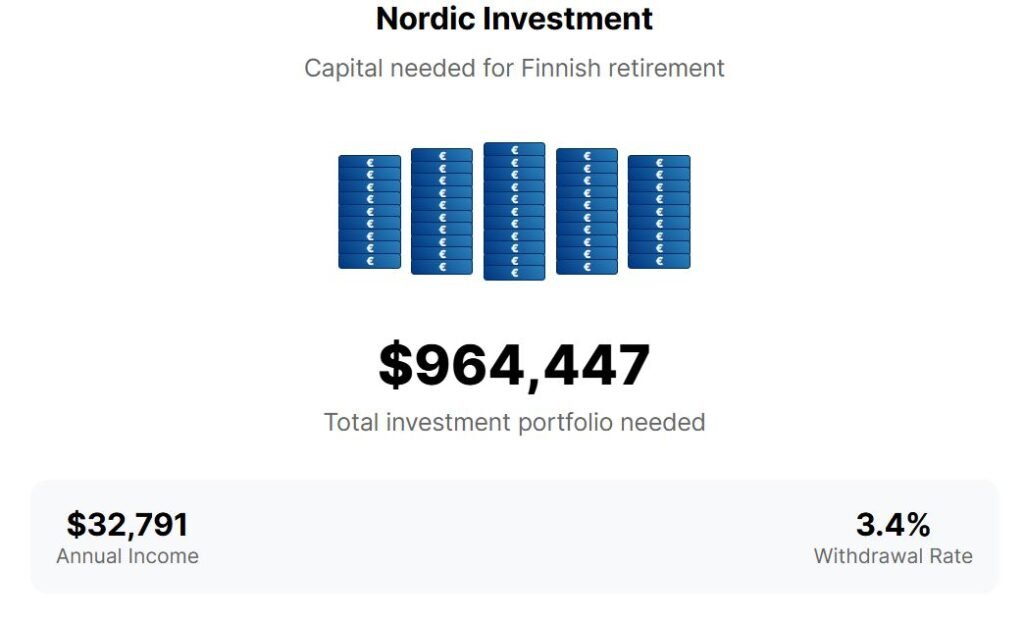Viewport: 1024px width, 621px height.
Task: Click the tallest center euro stack
Action: [514, 212]
